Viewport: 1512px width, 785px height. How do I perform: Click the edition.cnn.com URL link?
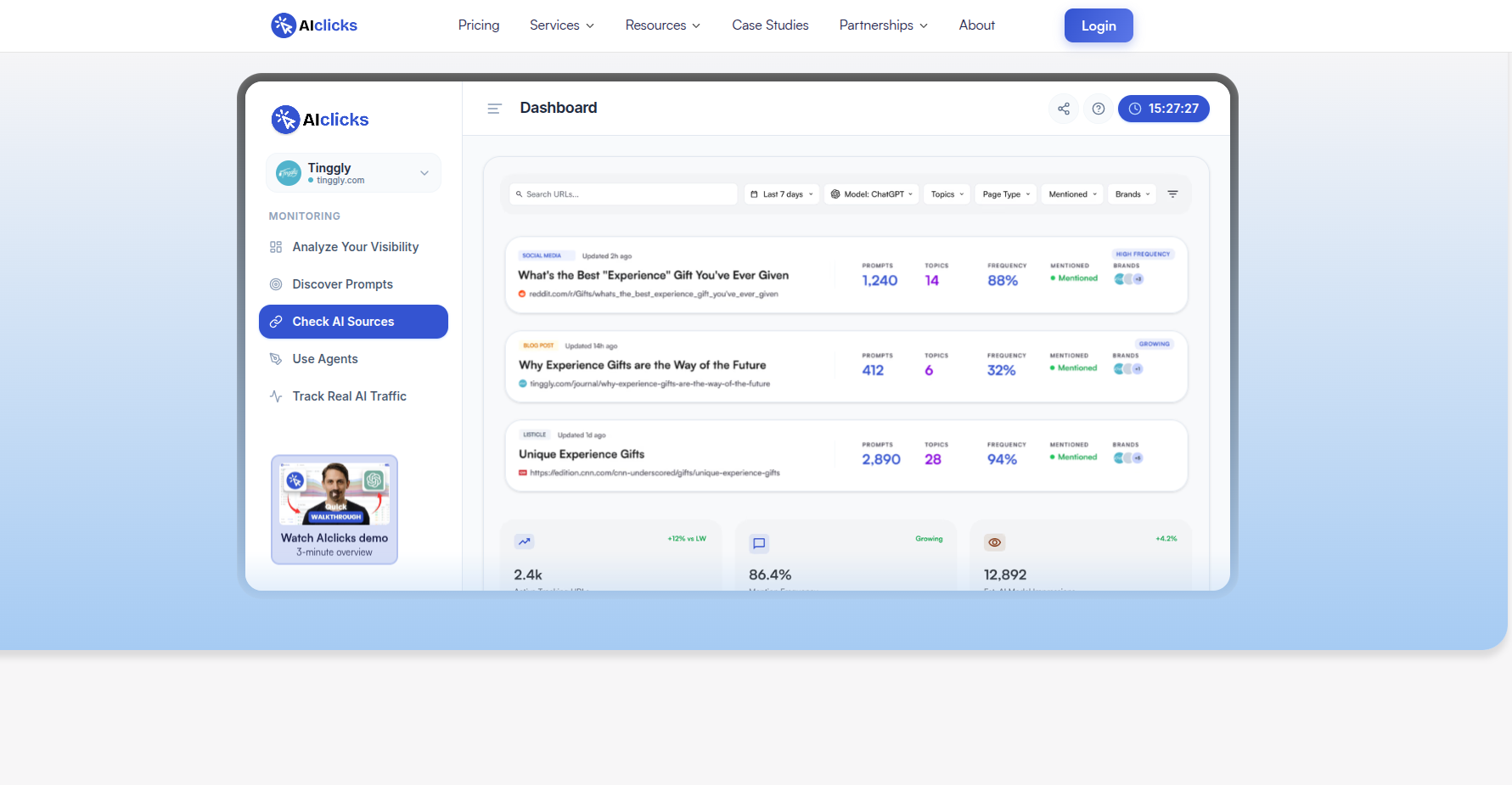[655, 474]
